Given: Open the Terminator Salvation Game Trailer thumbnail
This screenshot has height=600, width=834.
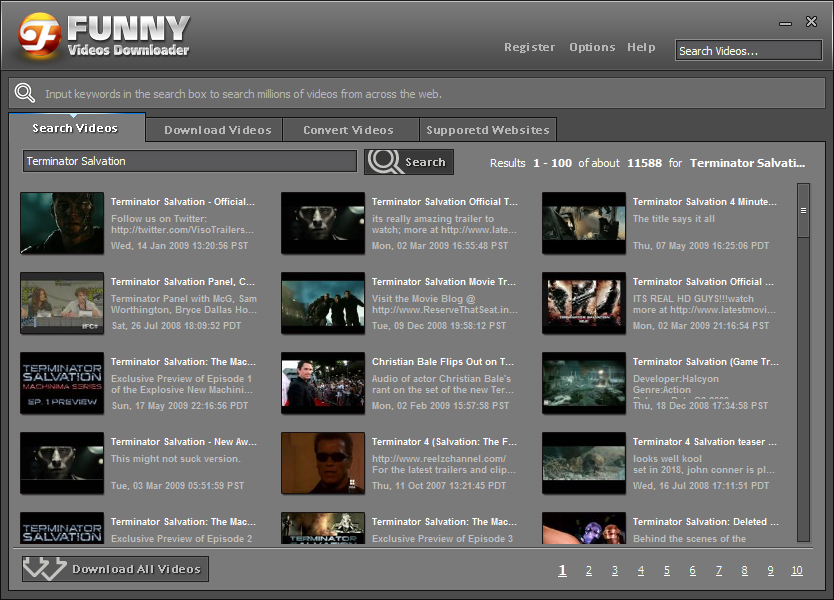Looking at the screenshot, I should click(584, 383).
